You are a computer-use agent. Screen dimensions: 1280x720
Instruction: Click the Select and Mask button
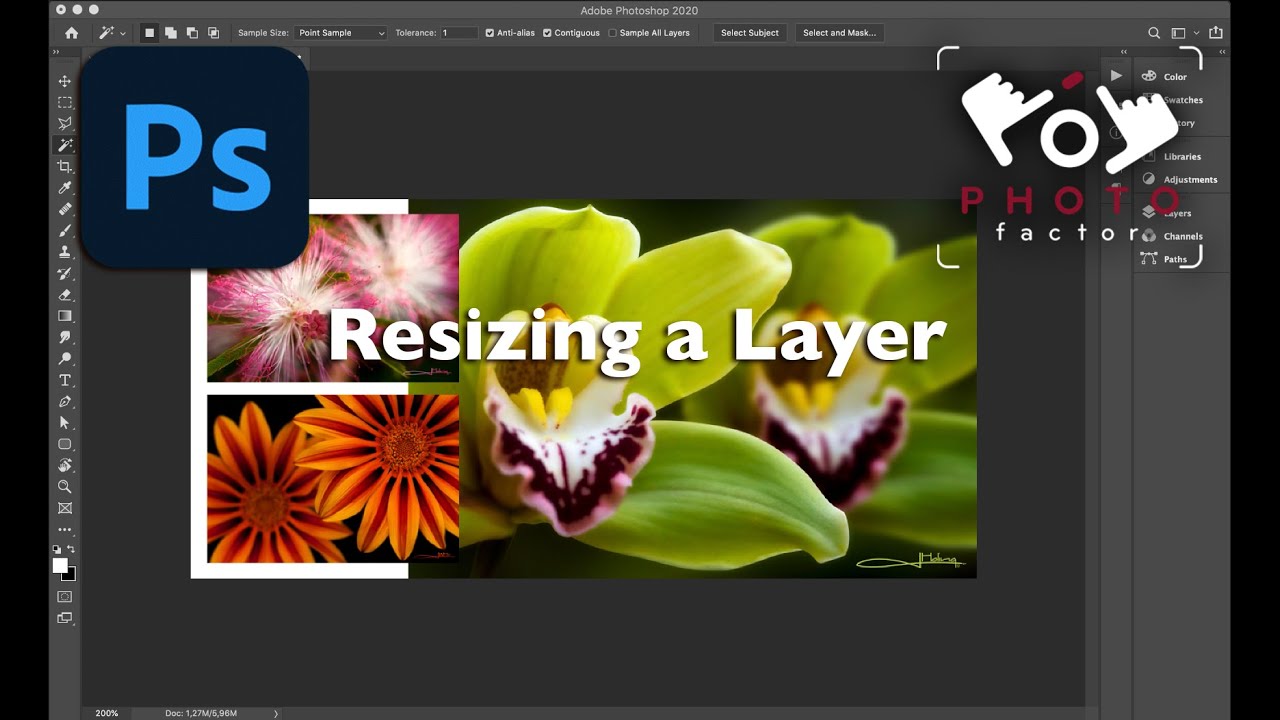coord(840,33)
